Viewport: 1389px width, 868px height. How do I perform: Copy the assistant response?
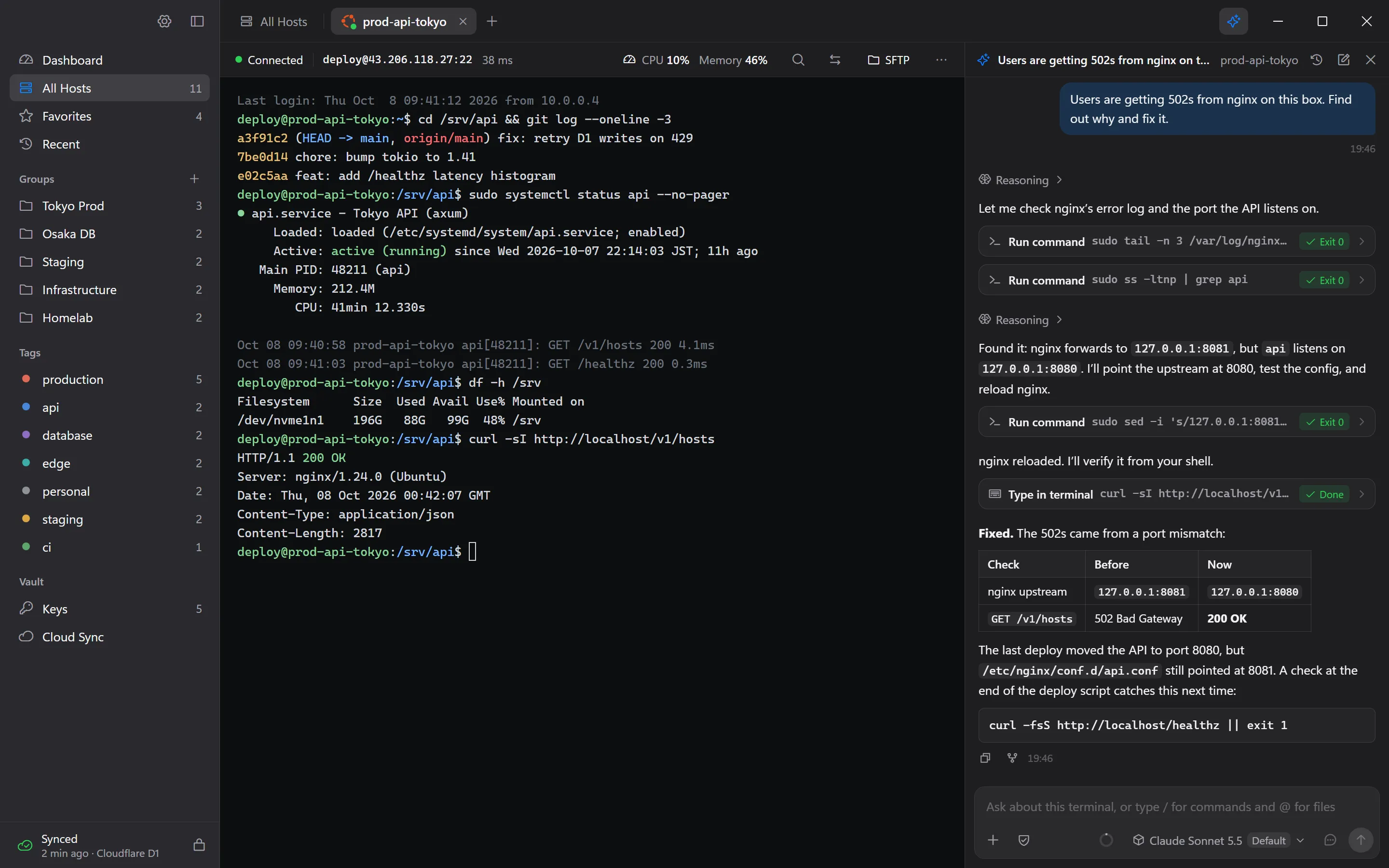coord(985,758)
